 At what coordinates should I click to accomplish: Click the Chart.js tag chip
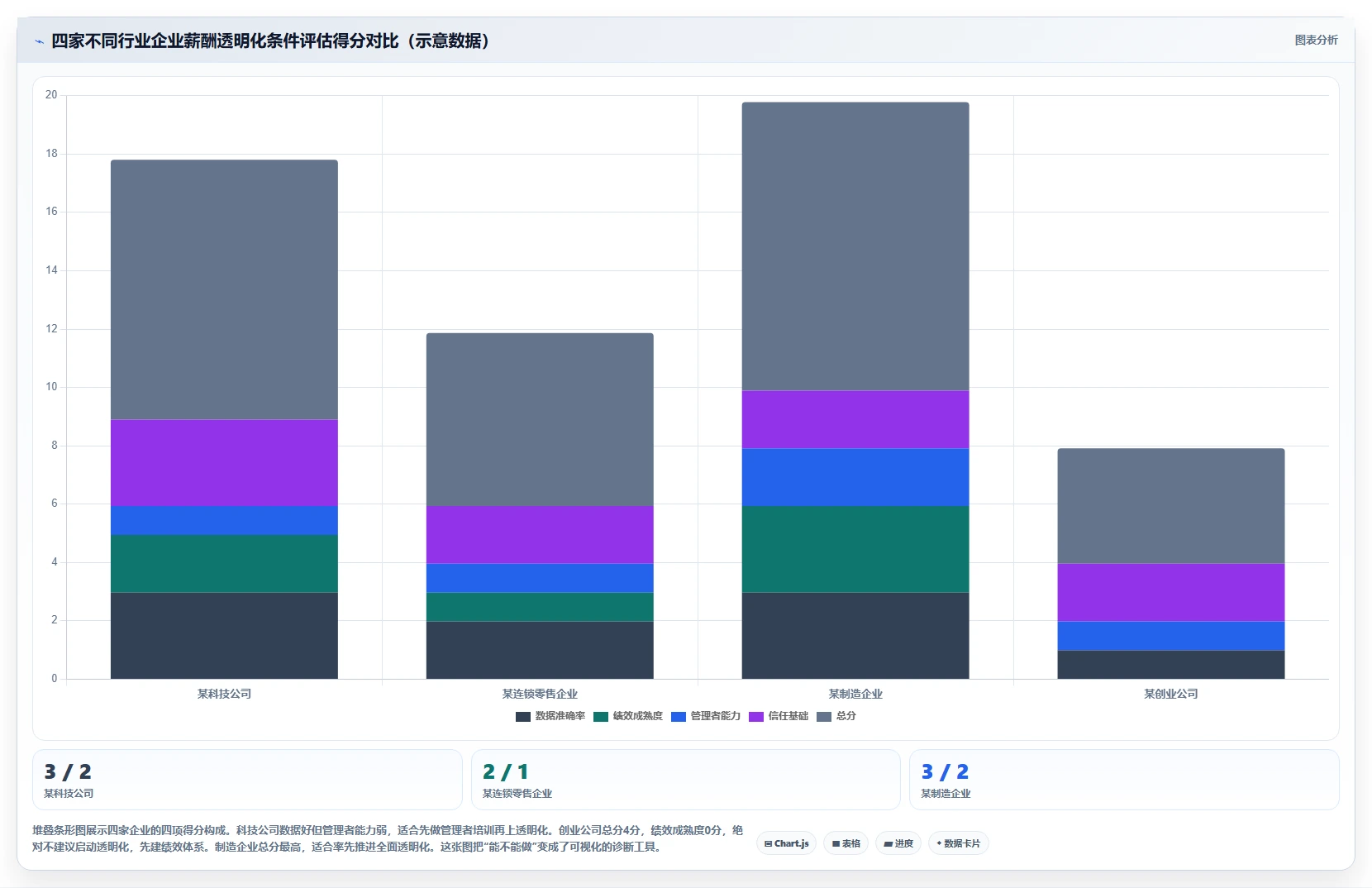[787, 843]
